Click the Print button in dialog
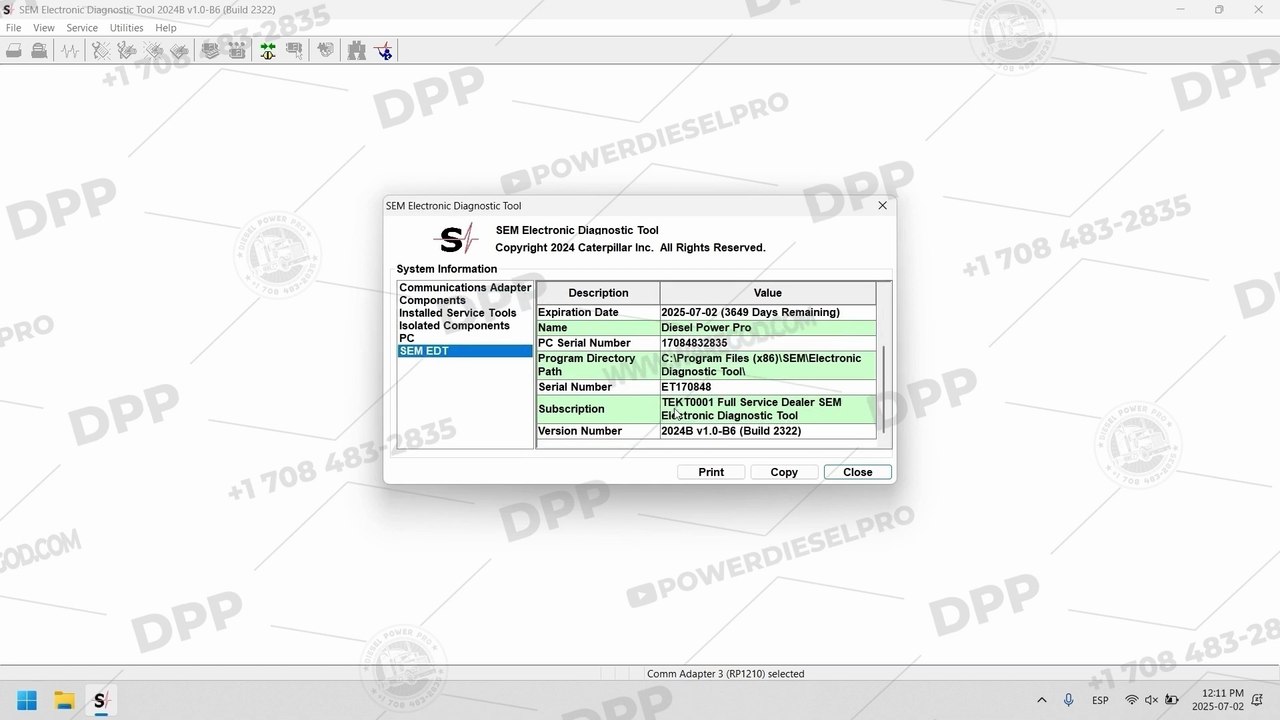The image size is (1280, 720). [711, 472]
